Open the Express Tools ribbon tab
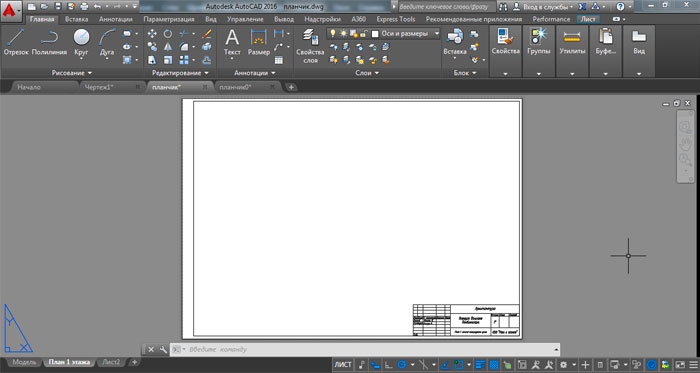700x373 pixels. (396, 19)
